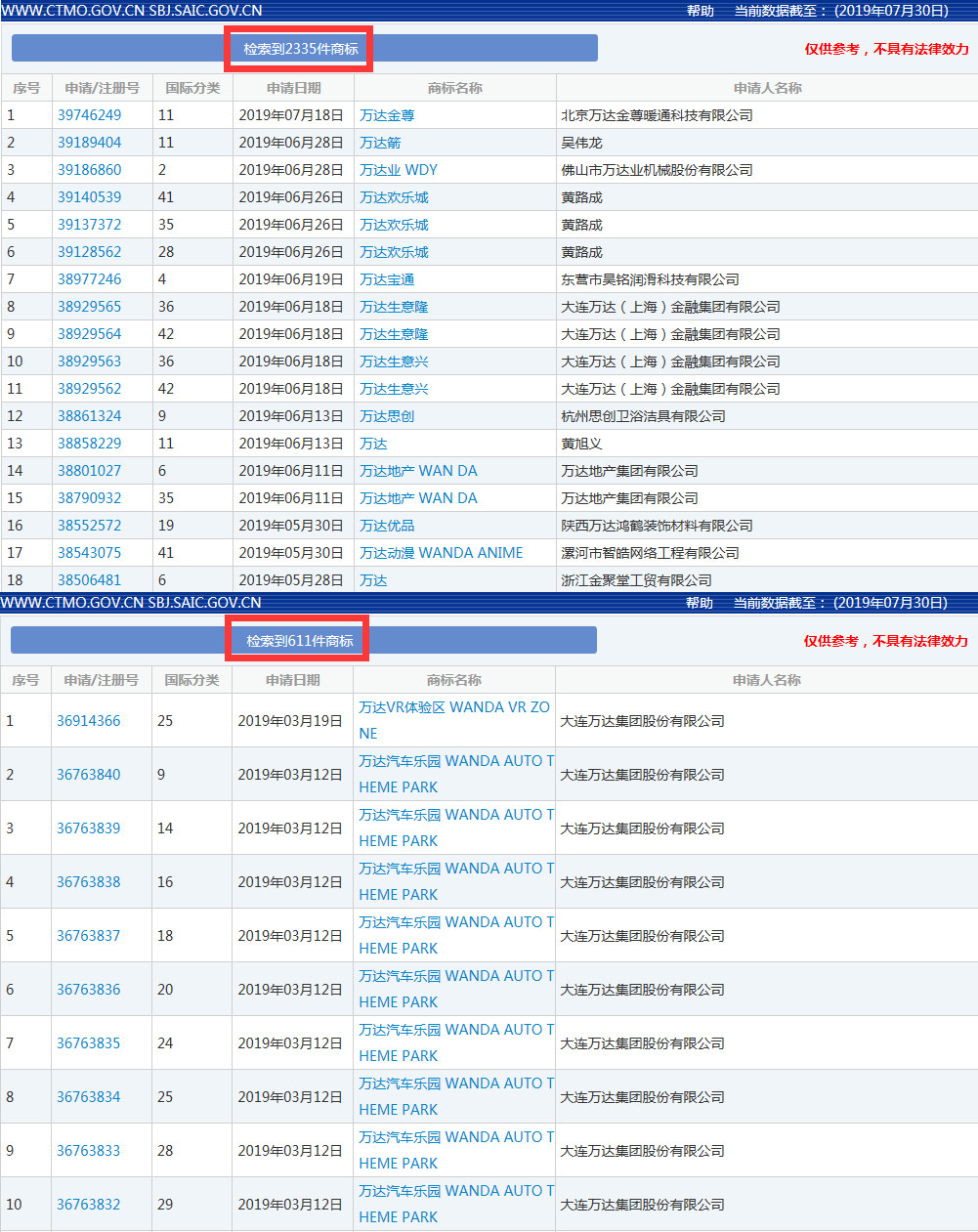This screenshot has width=978, height=1232.
Task: Open registration number 38929562
Action: 89,389
